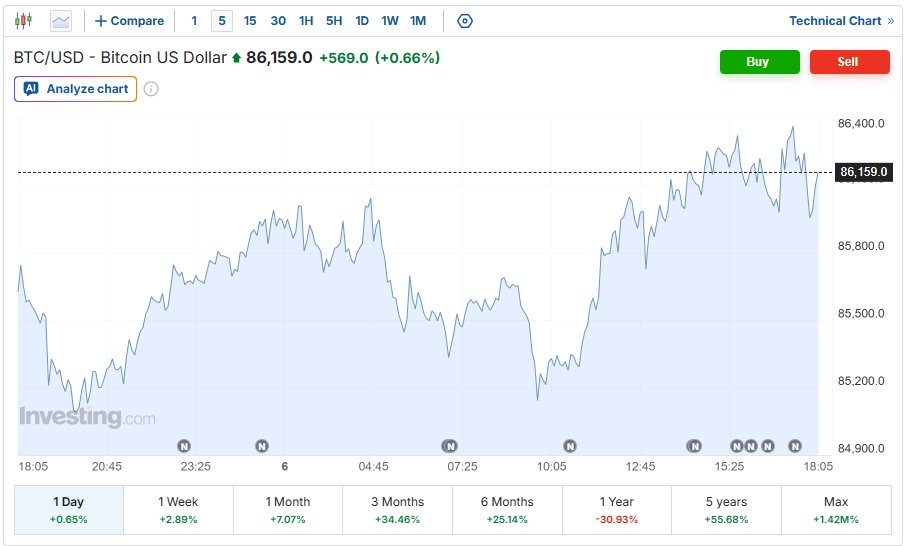Click the 85,800.0 axis label

point(861,246)
